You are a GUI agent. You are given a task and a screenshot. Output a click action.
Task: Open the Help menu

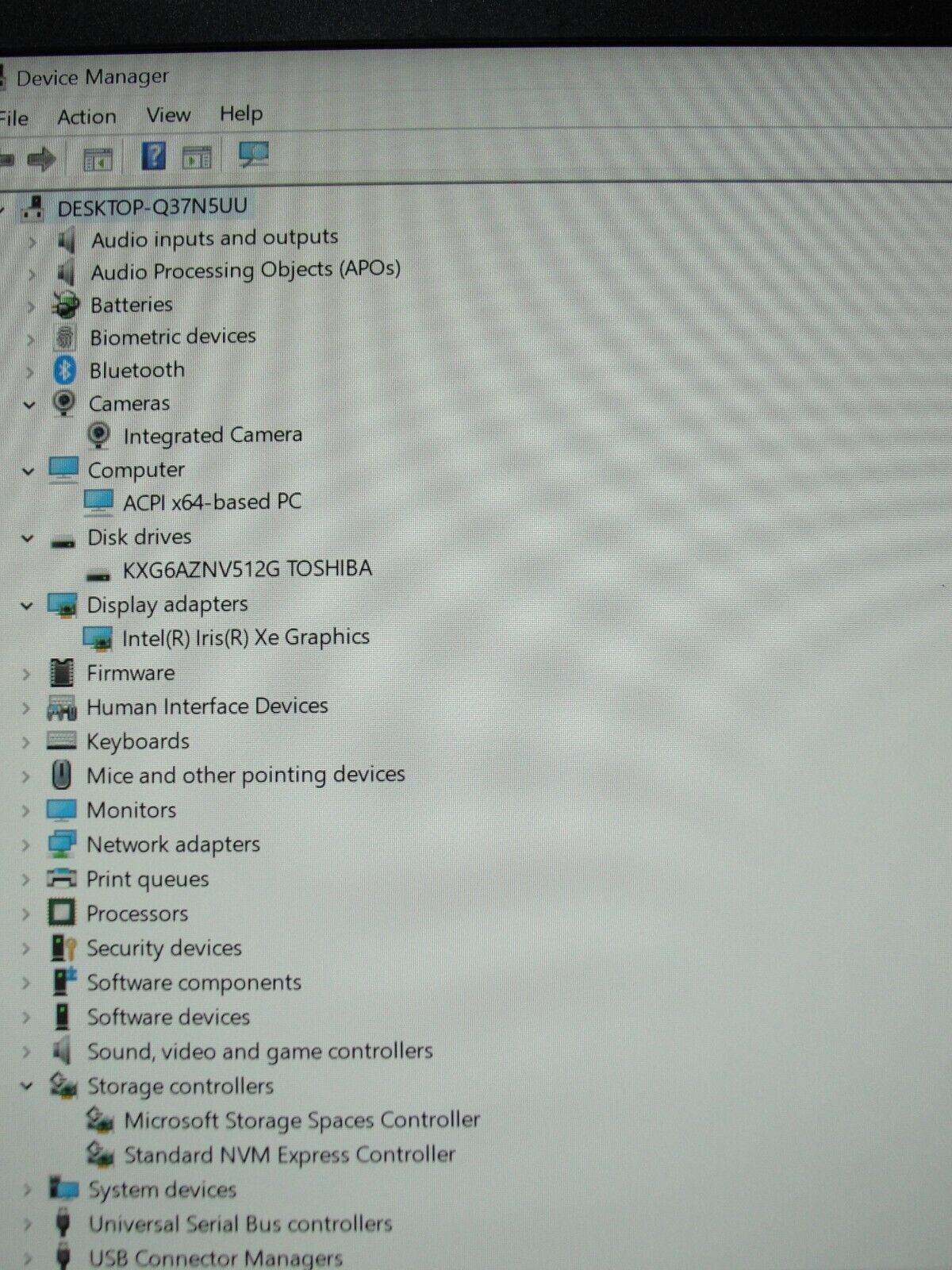241,114
